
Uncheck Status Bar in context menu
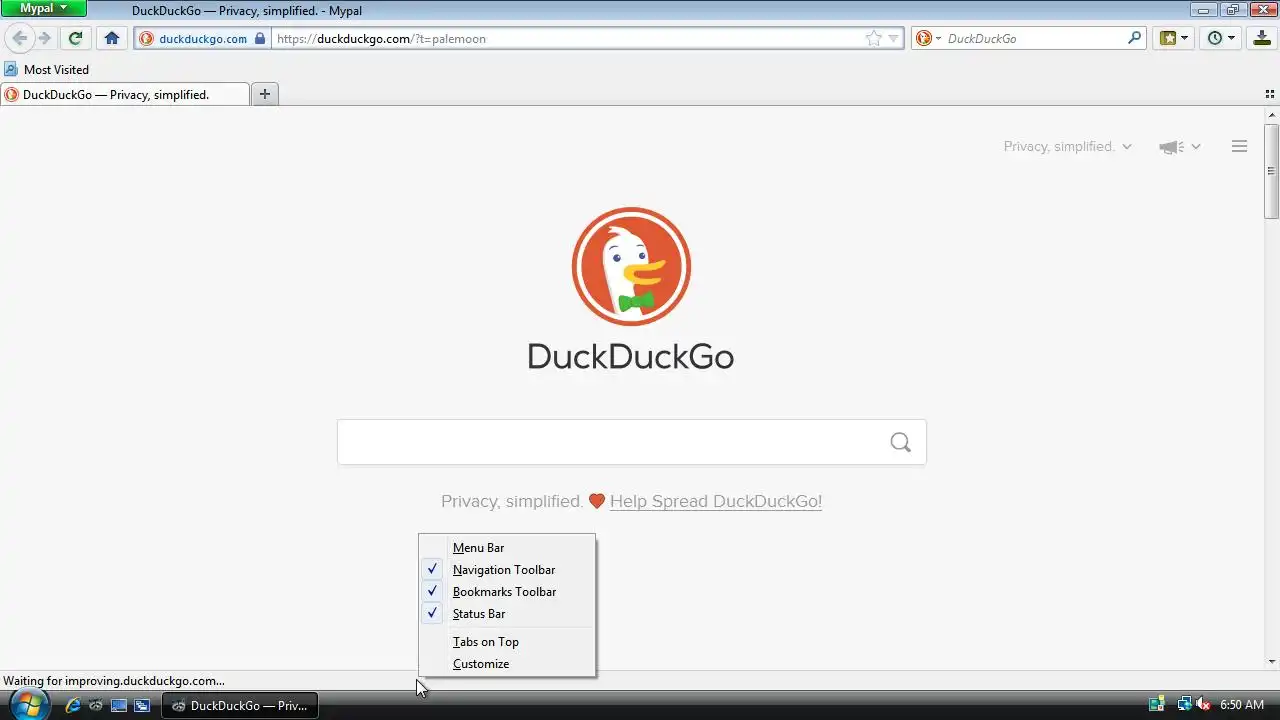pyautogui.click(x=507, y=613)
